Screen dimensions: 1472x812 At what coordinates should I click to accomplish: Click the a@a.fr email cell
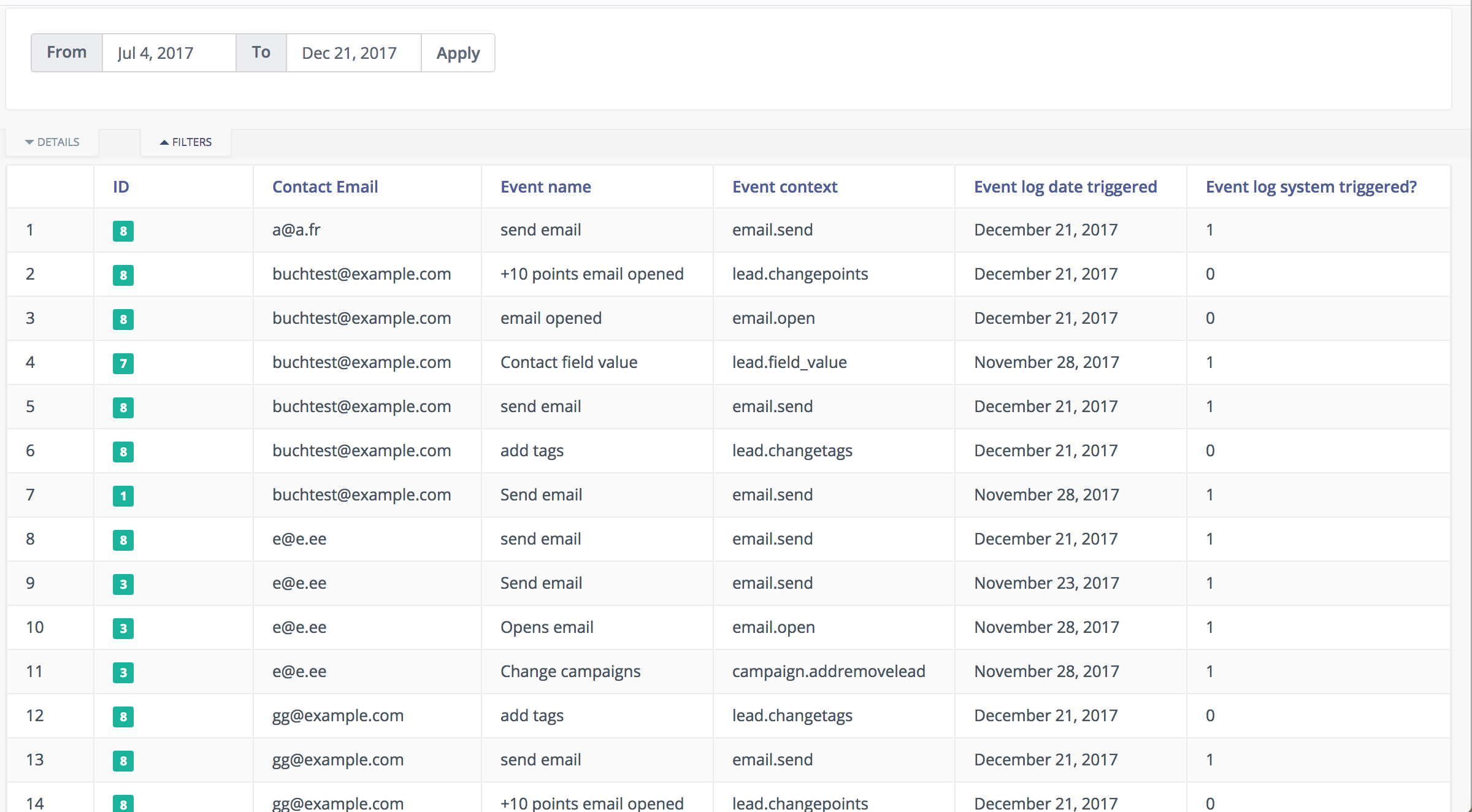coord(296,230)
